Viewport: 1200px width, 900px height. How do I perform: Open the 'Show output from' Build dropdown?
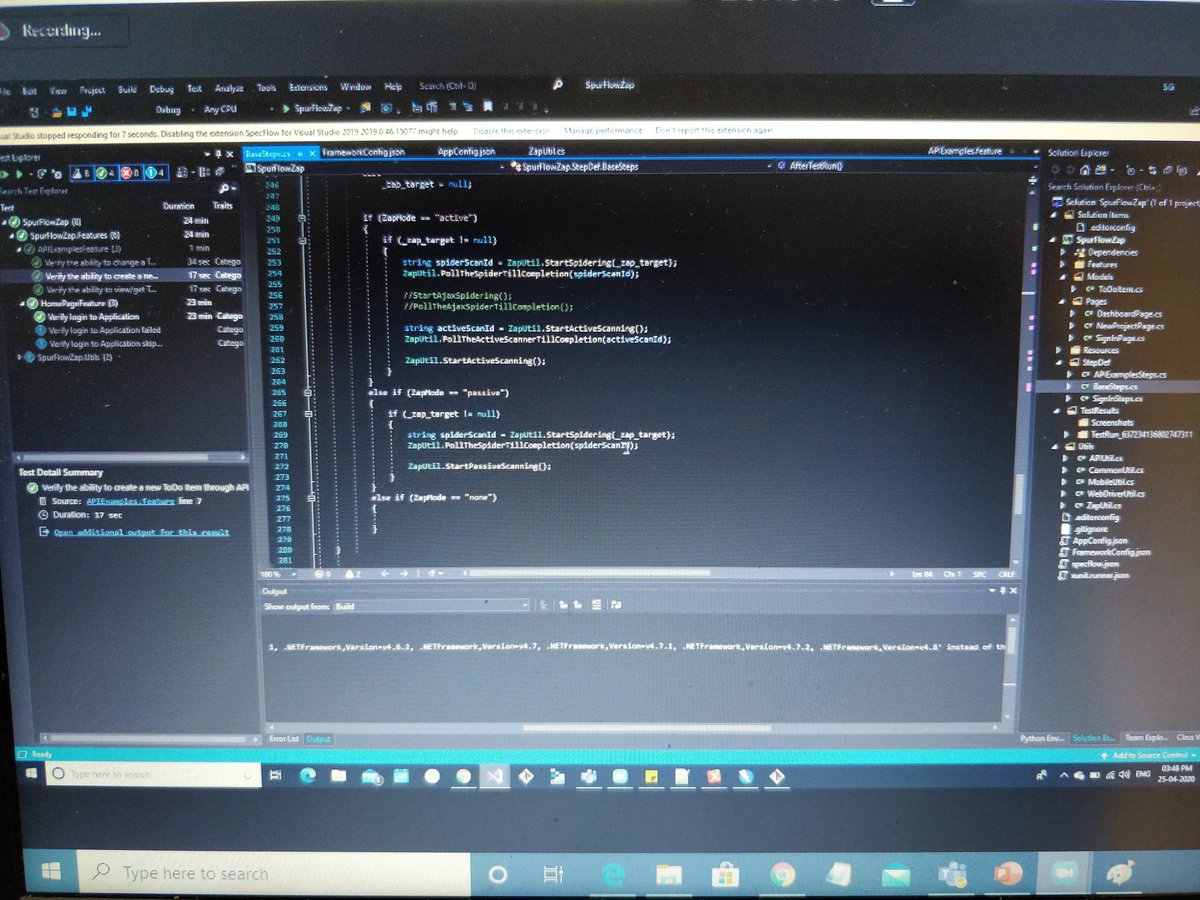point(430,606)
